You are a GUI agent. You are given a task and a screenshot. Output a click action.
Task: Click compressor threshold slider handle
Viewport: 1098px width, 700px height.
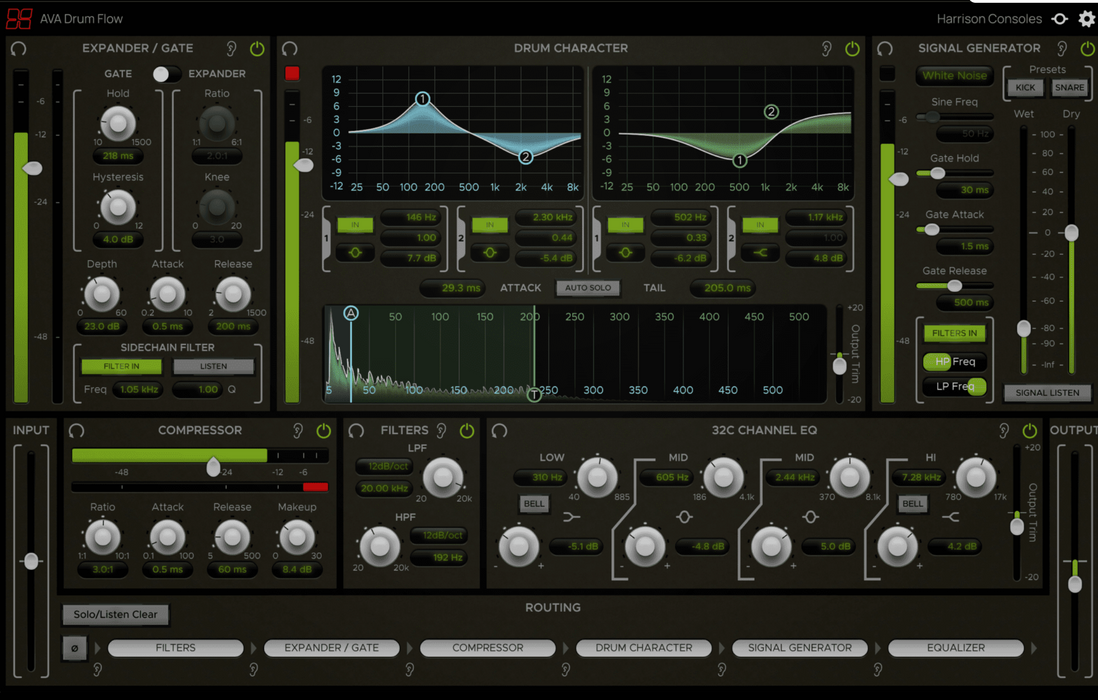[213, 466]
